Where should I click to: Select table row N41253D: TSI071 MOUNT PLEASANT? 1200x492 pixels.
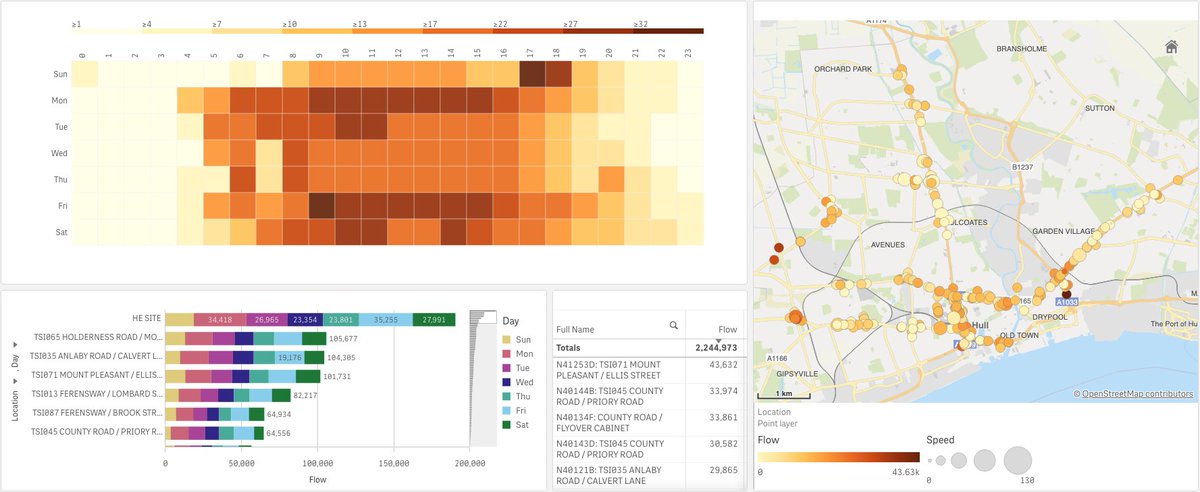click(649, 369)
